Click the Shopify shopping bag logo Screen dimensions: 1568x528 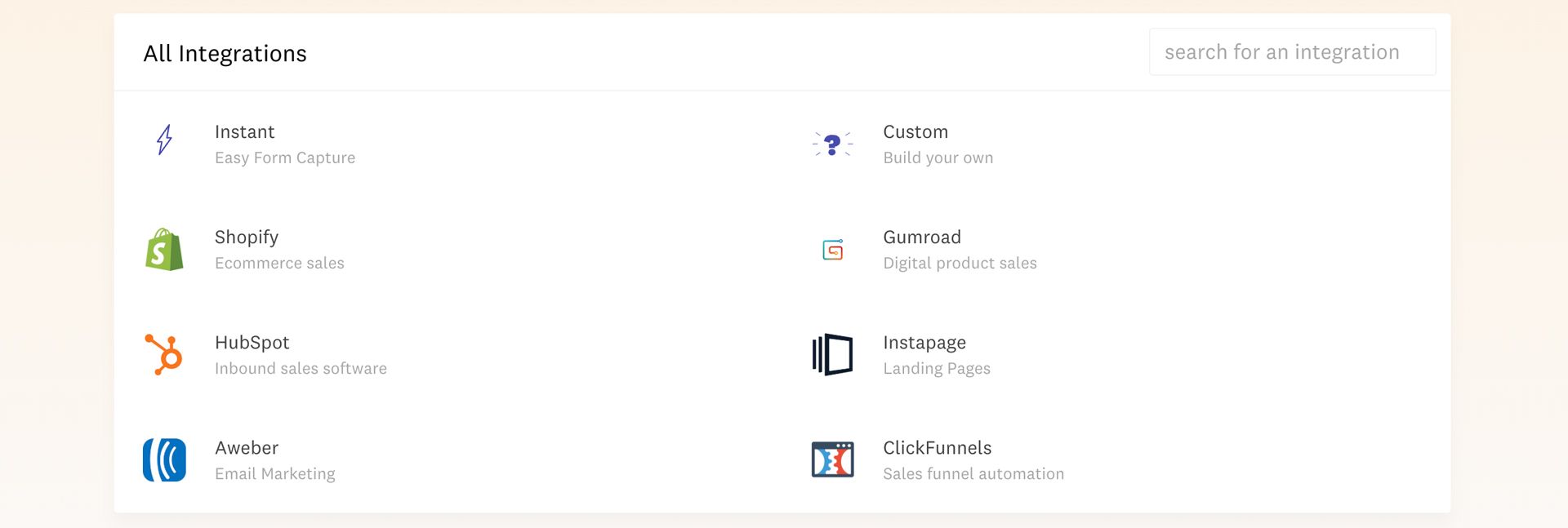pyautogui.click(x=164, y=249)
